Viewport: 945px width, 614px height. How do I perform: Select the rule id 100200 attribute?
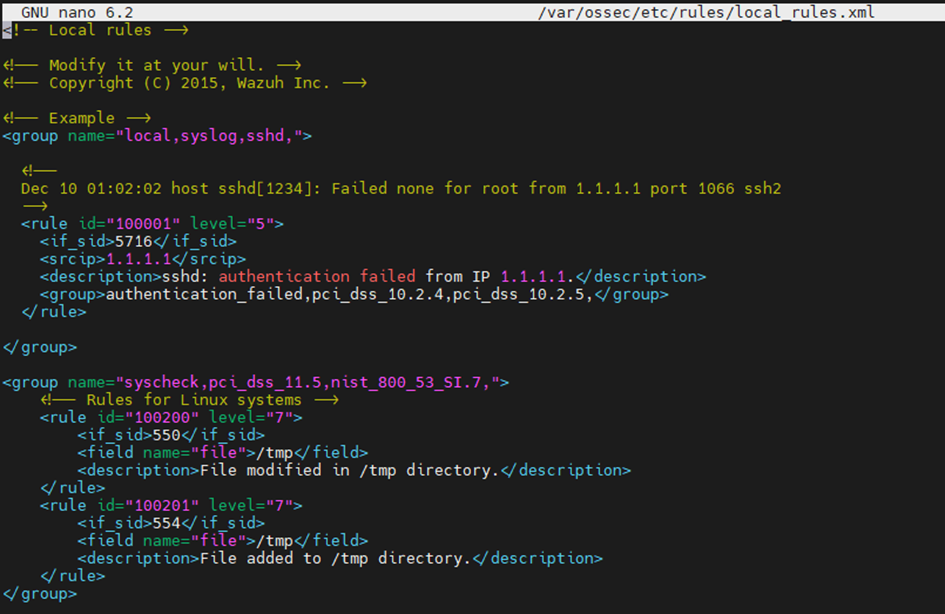[150, 417]
